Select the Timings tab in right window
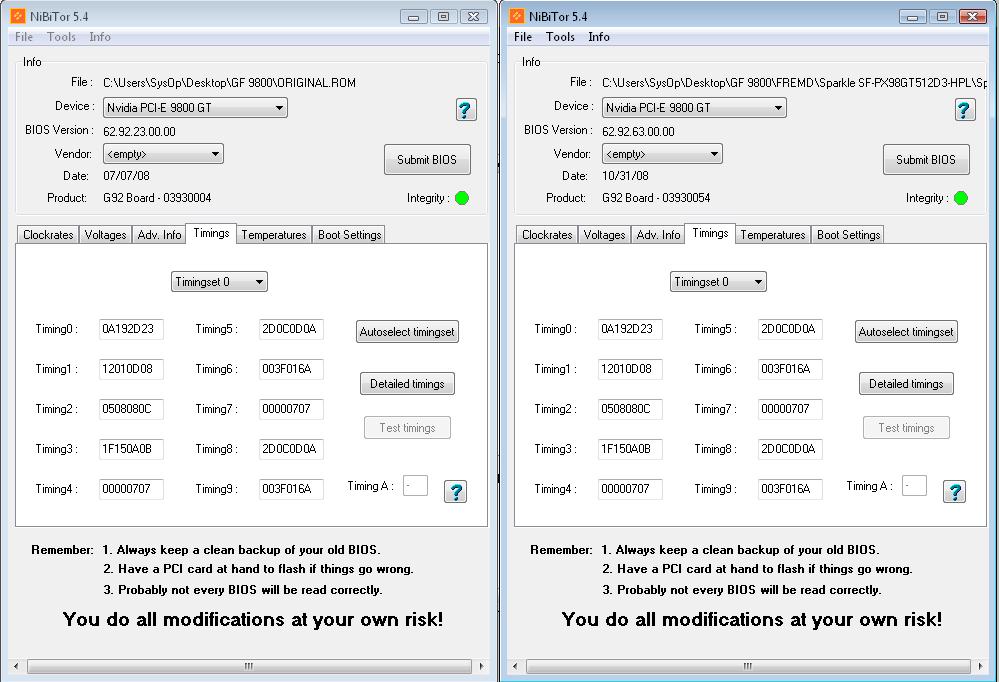Viewport: 999px width, 682px height. pos(710,233)
